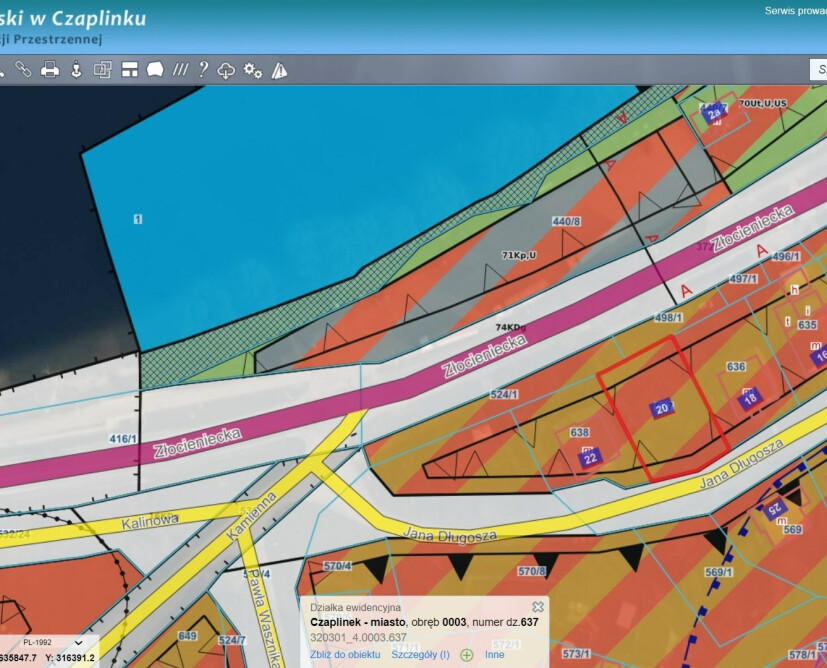Click the 'Zbliż do obiektu' link
Screen dimensions: 827x668
pos(345,655)
